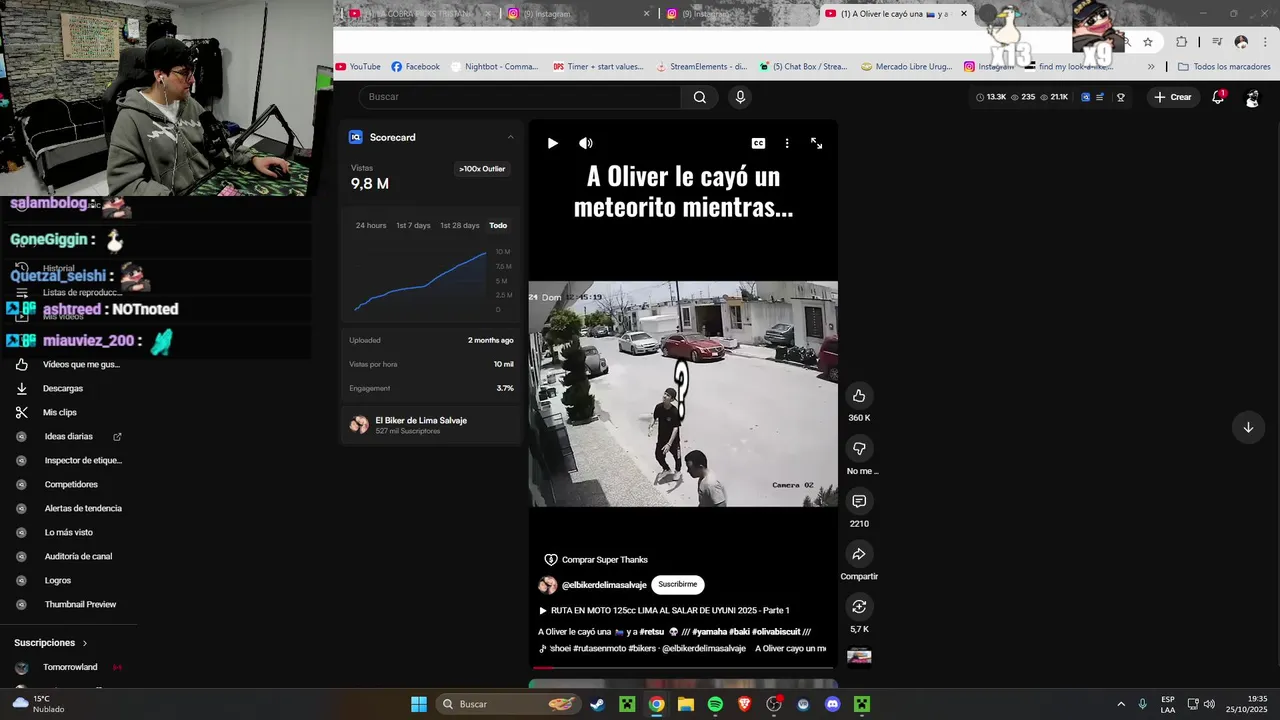
Task: Show more bookmarks with the chevron
Action: (x=1151, y=67)
